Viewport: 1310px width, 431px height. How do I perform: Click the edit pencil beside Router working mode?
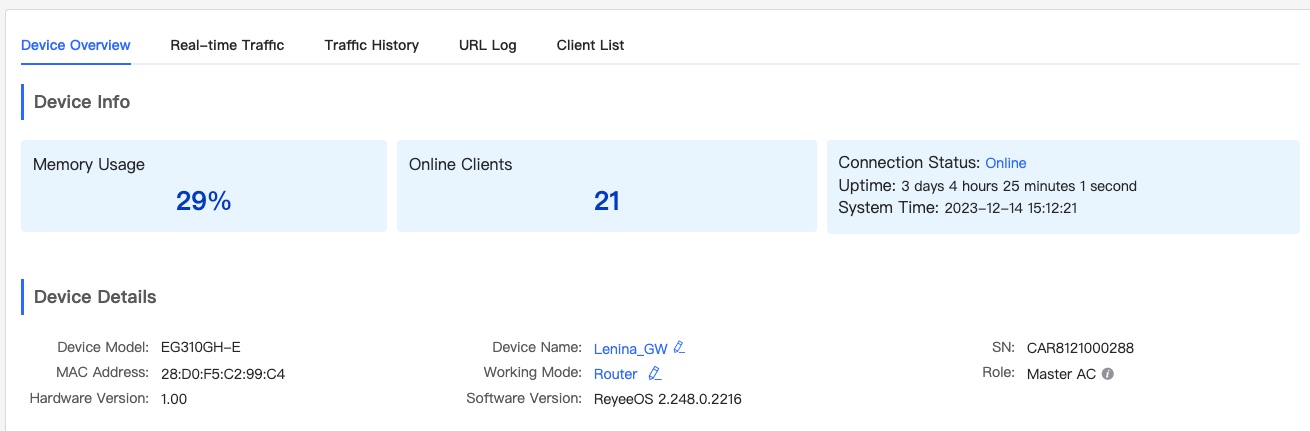pos(655,374)
